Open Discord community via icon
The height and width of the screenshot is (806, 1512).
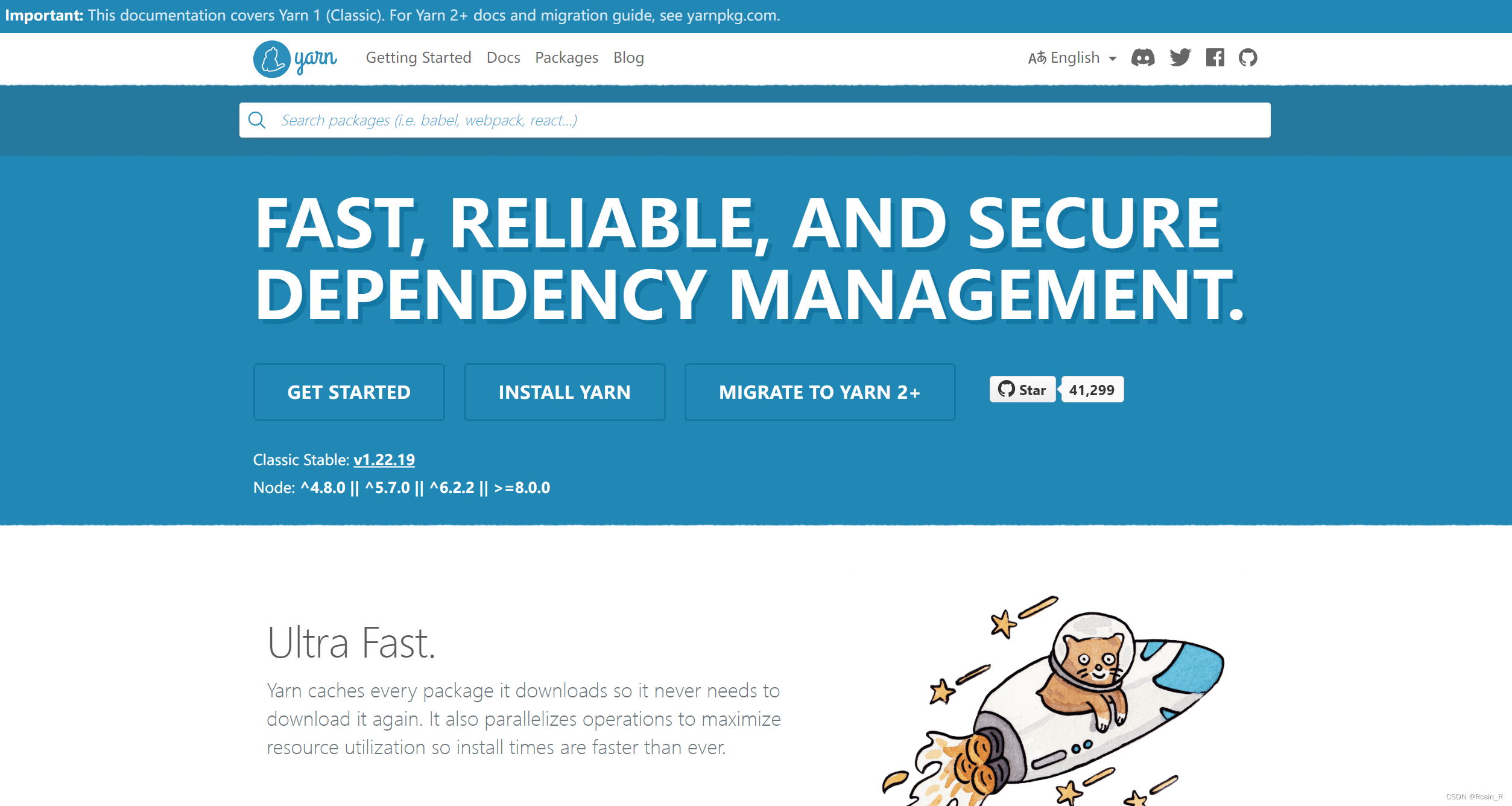[x=1143, y=57]
